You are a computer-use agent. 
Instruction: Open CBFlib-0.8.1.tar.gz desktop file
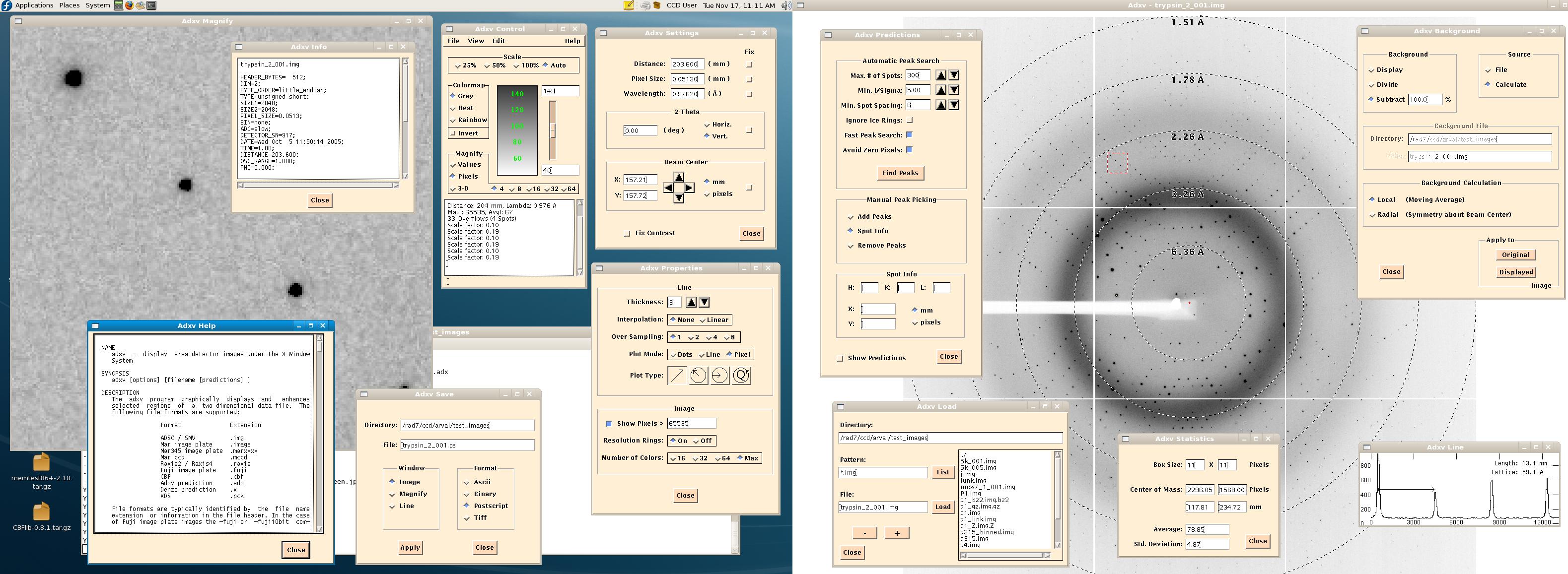41,517
